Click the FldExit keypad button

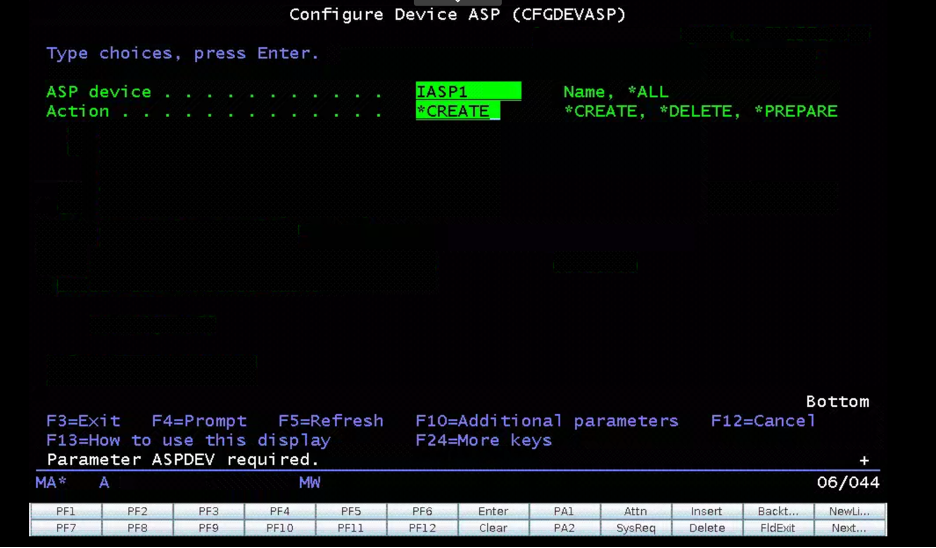[778, 528]
